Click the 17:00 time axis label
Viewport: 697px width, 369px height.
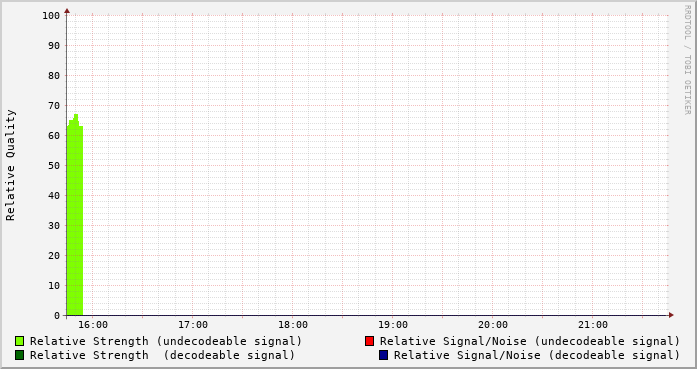click(x=193, y=325)
